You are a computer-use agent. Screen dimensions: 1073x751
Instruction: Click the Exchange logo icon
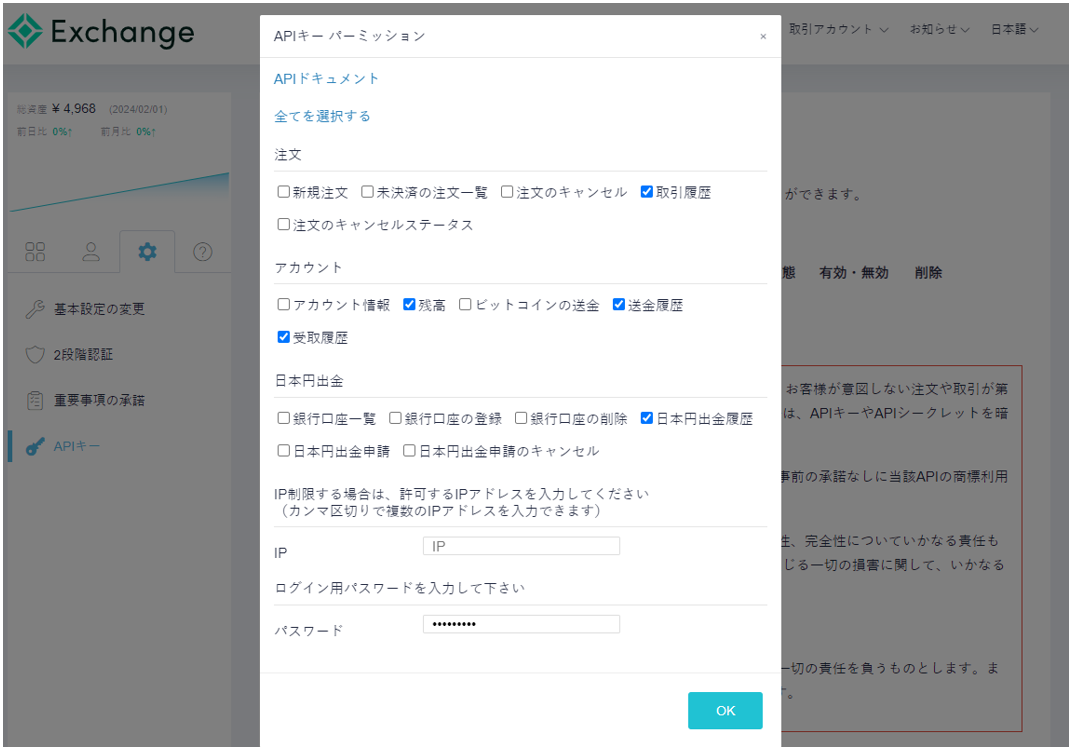tap(25, 32)
